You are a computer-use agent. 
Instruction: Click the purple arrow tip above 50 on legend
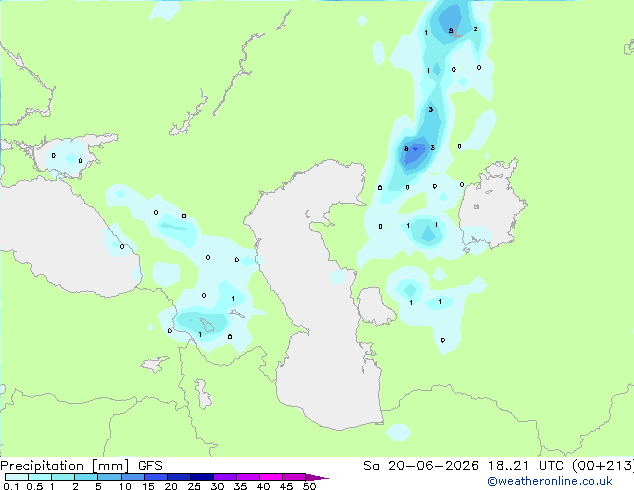point(317,477)
